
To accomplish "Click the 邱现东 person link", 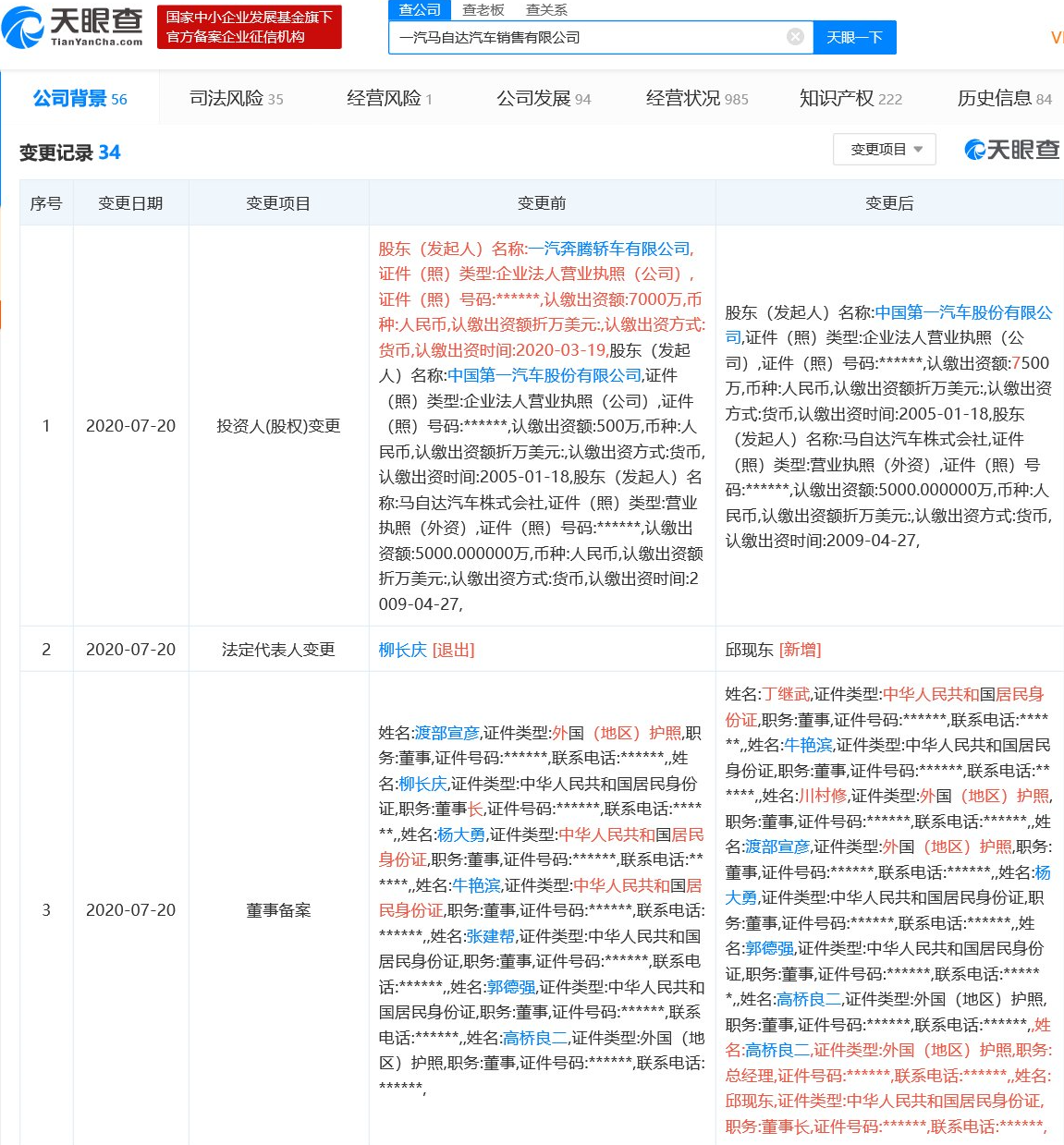I will 751,649.
